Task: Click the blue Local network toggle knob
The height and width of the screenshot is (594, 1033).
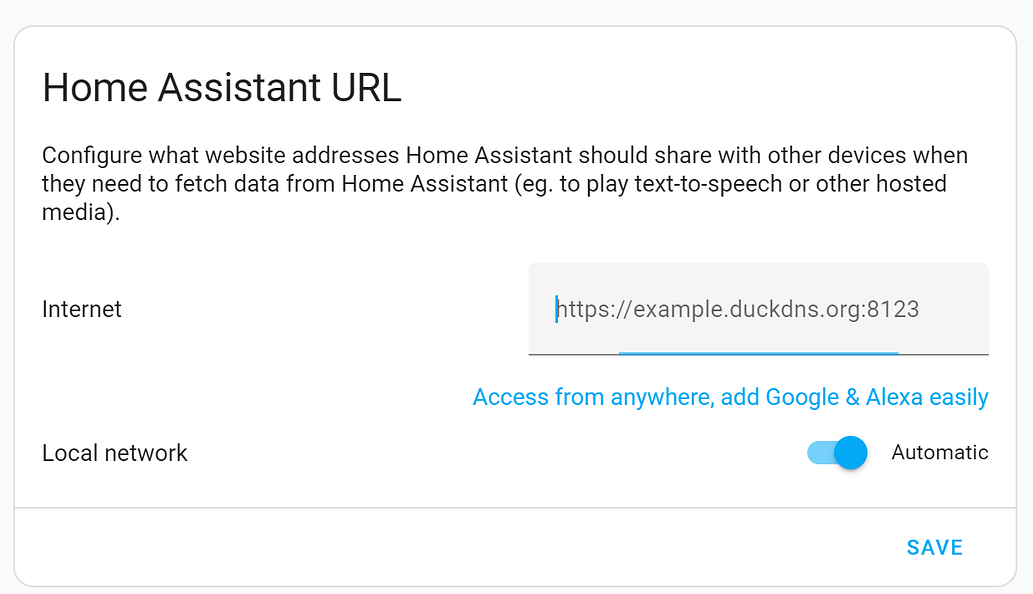Action: 850,453
